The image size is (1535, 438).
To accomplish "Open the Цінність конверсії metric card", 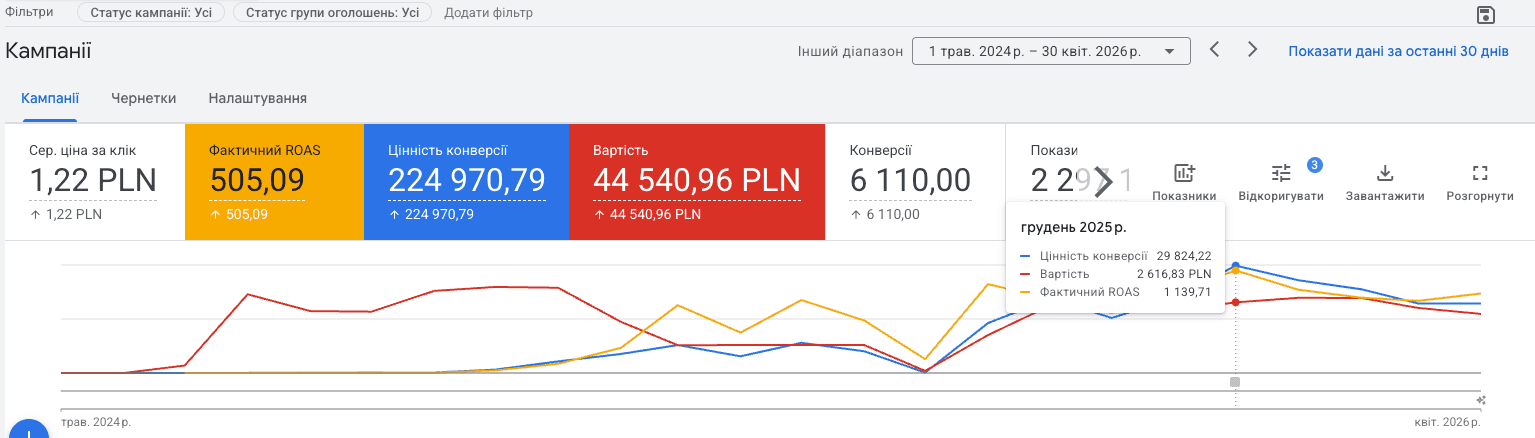I will tap(466, 182).
